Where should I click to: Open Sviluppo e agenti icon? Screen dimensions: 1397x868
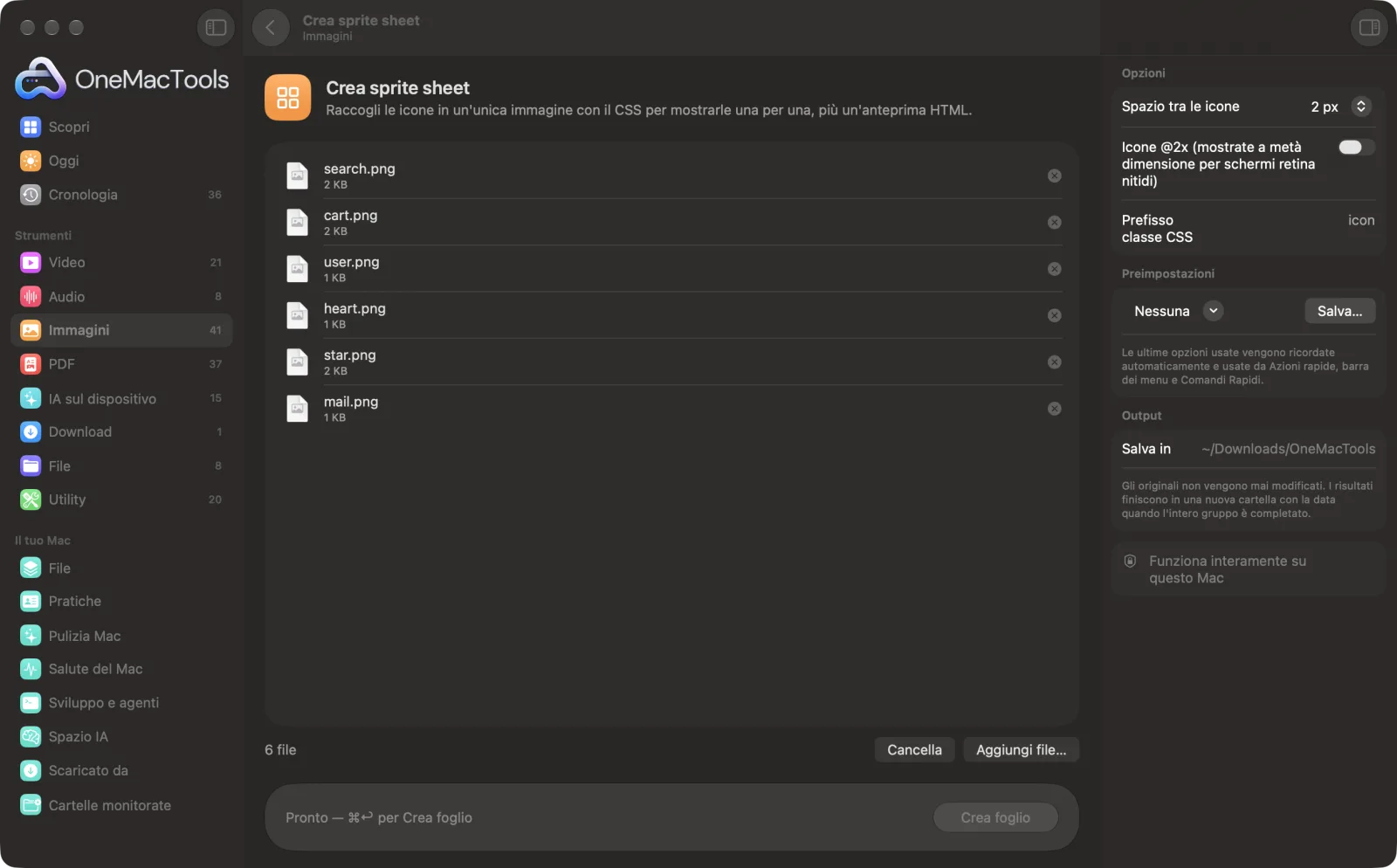pos(31,703)
